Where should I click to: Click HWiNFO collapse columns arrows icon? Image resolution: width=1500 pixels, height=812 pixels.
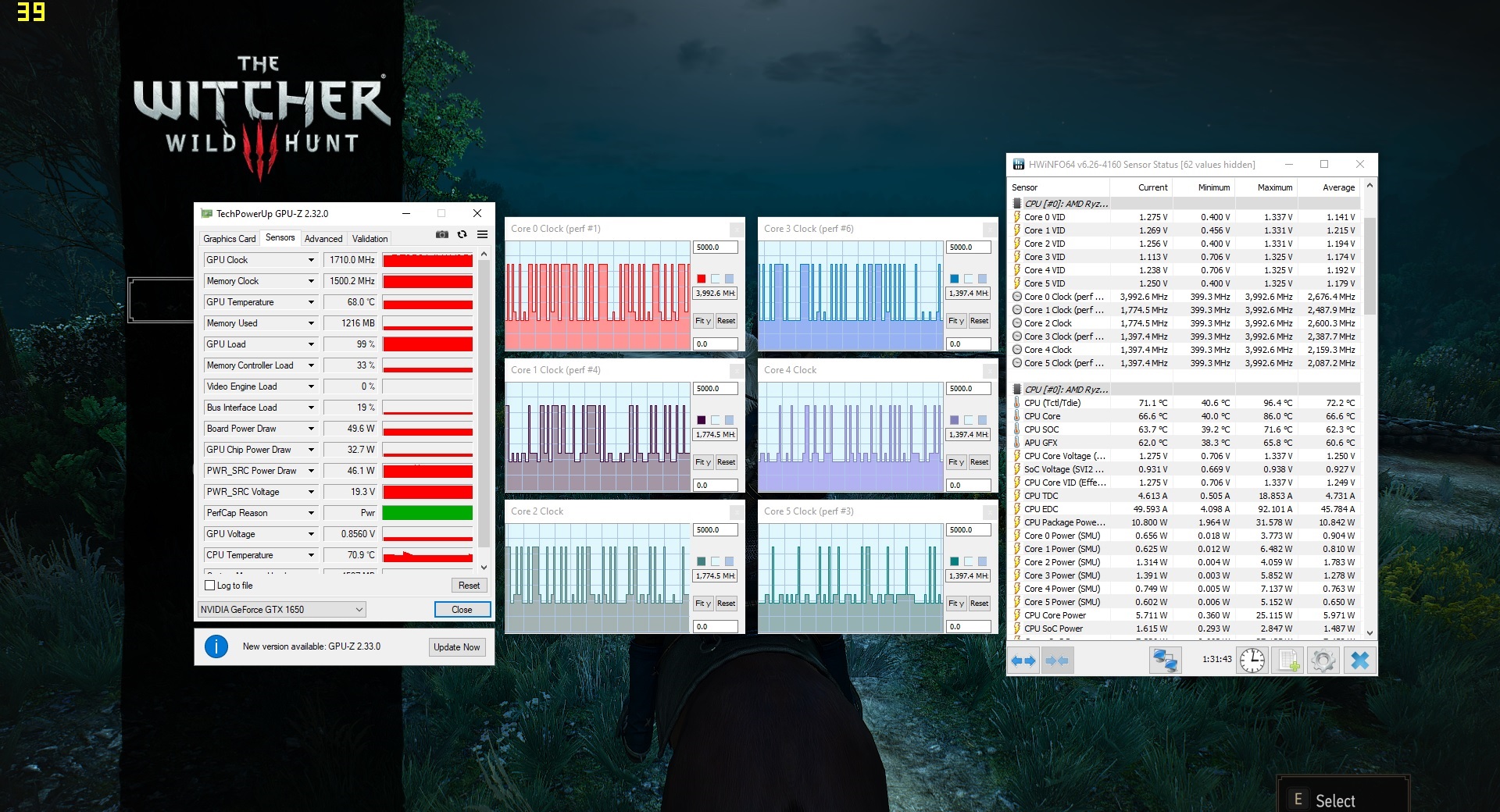tap(1057, 661)
